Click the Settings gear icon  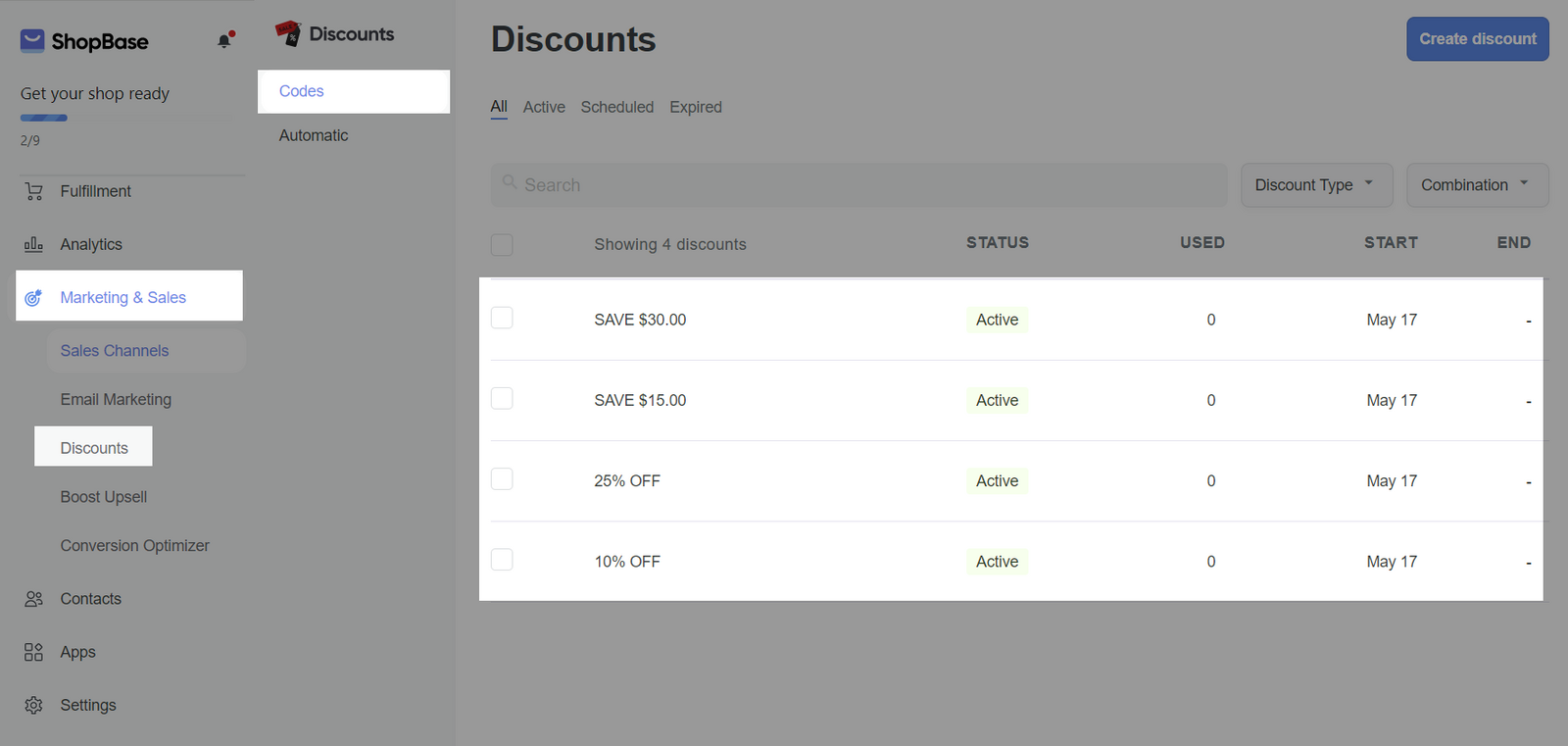coord(34,705)
